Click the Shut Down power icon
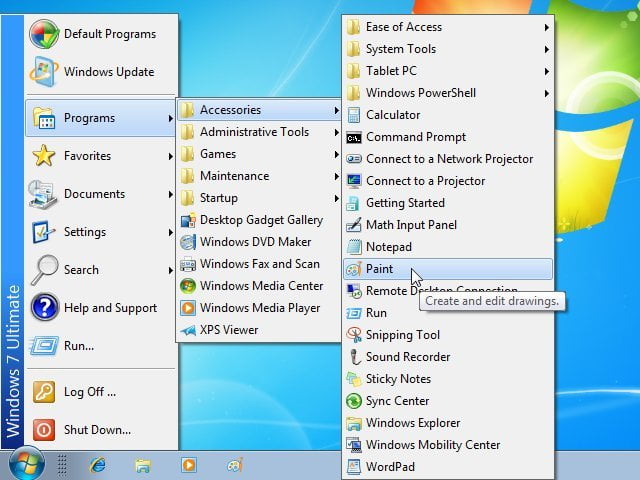Viewport: 640px width, 480px height. click(44, 430)
